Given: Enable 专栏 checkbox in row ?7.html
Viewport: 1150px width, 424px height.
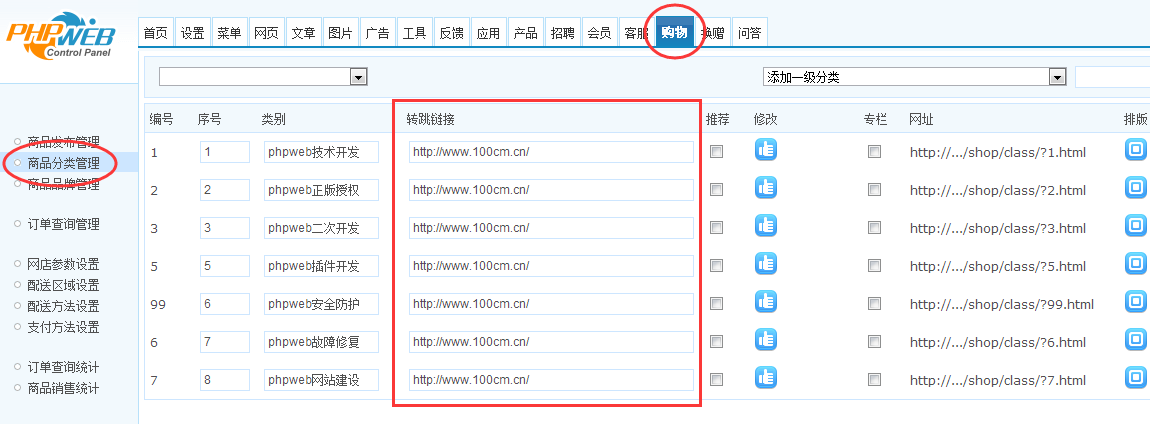Looking at the screenshot, I should tap(874, 380).
